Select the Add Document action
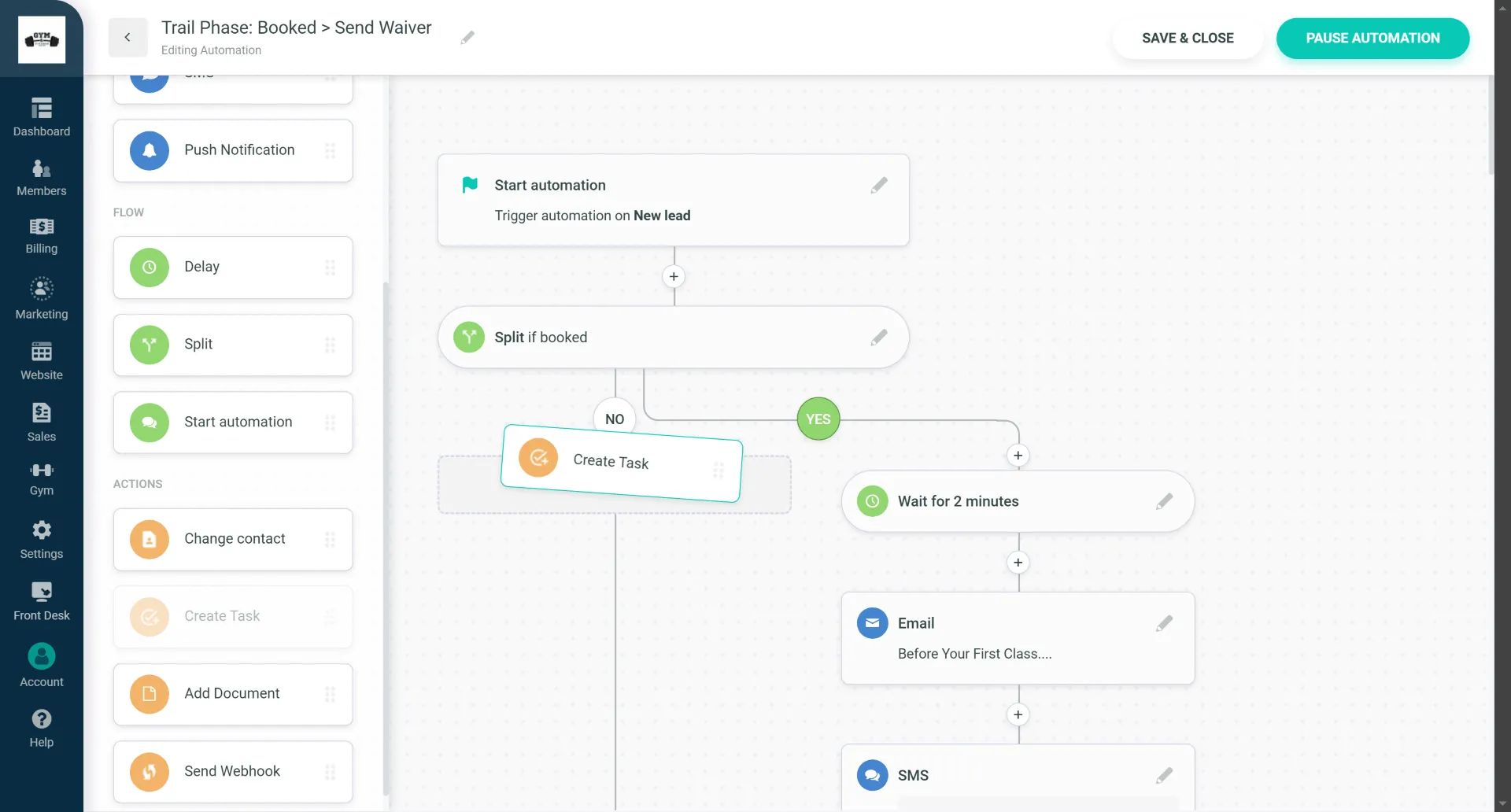 coord(233,693)
